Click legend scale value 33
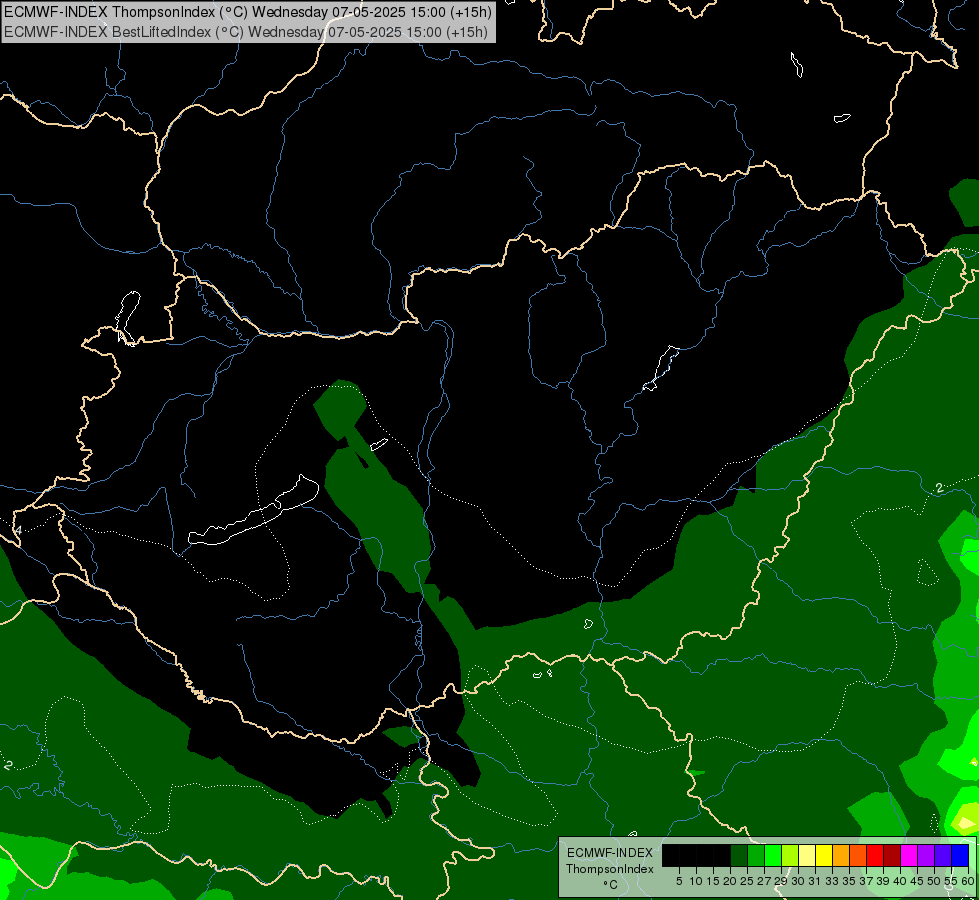Screen dimensions: 979x900 pos(832,881)
